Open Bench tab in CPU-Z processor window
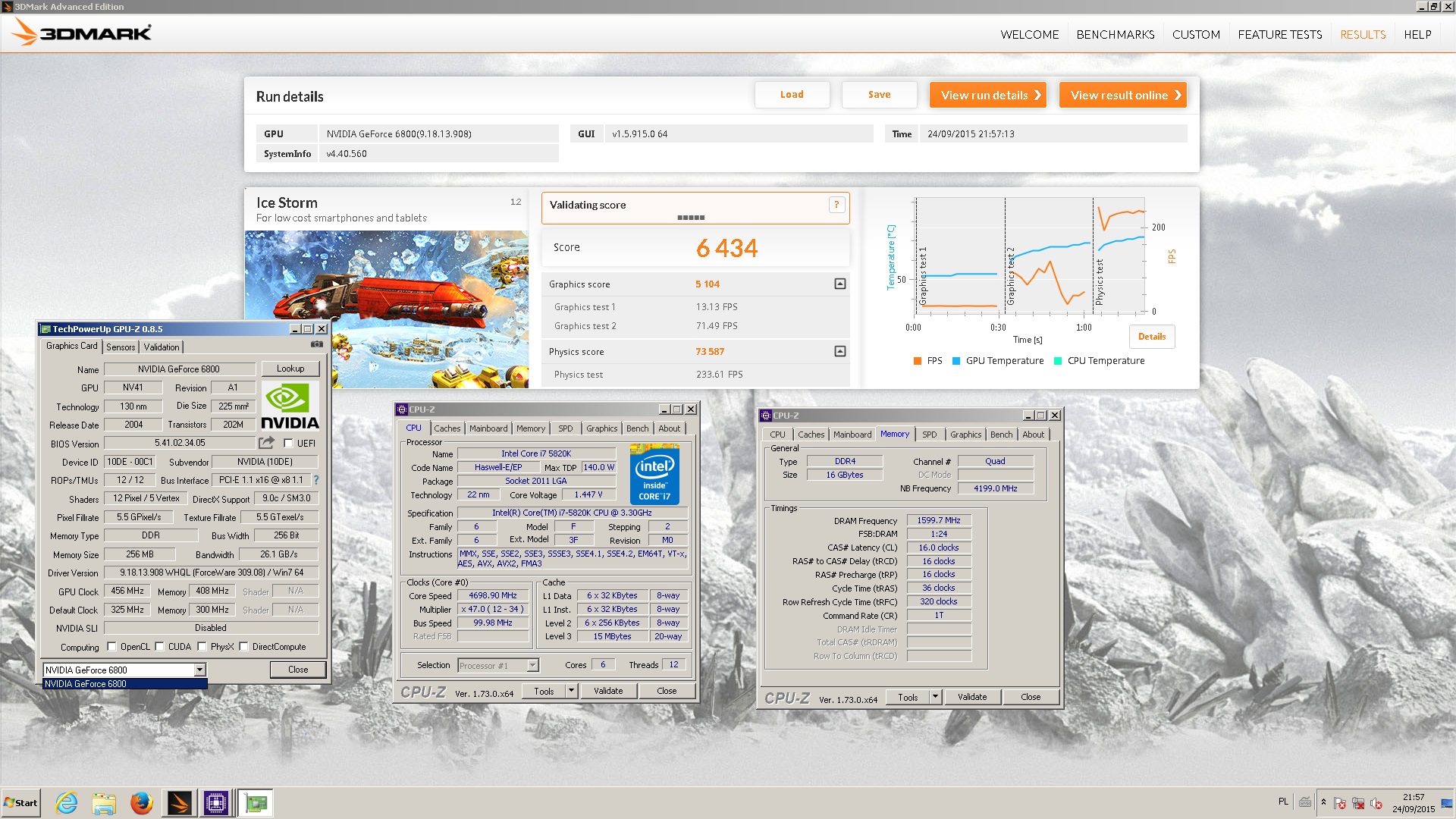Screen dimensions: 1456x819 637,428
